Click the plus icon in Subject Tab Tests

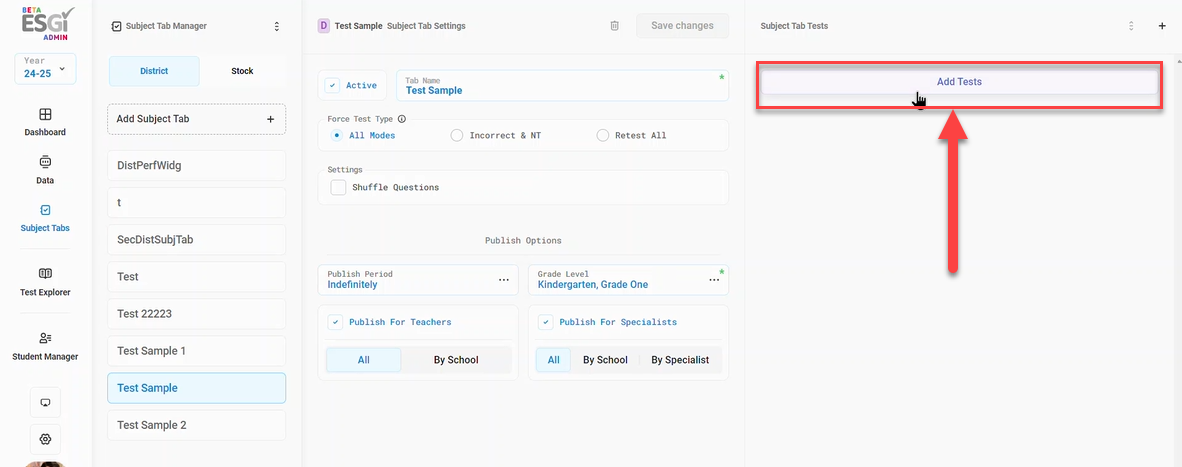1162,26
